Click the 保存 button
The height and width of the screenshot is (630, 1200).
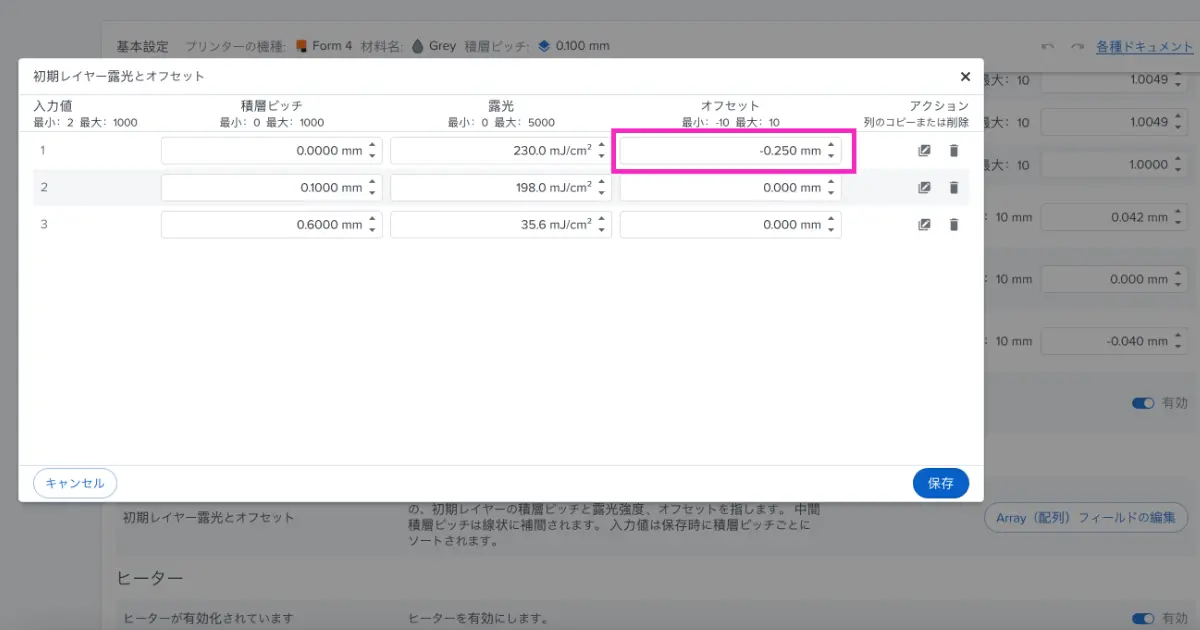[x=941, y=483]
